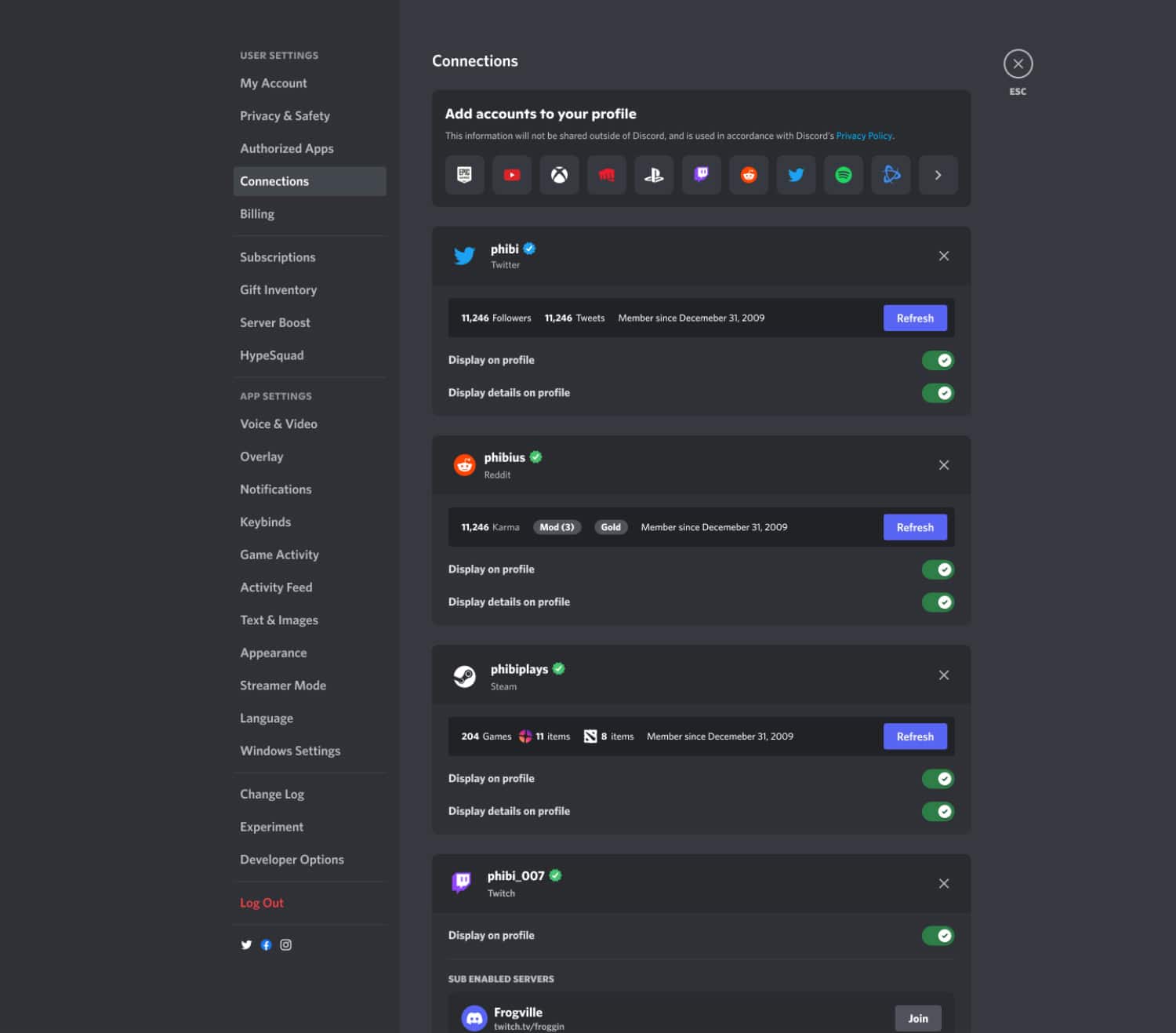Screen dimensions: 1176x1033
Task: Log Out from the sidebar
Action: tap(262, 903)
